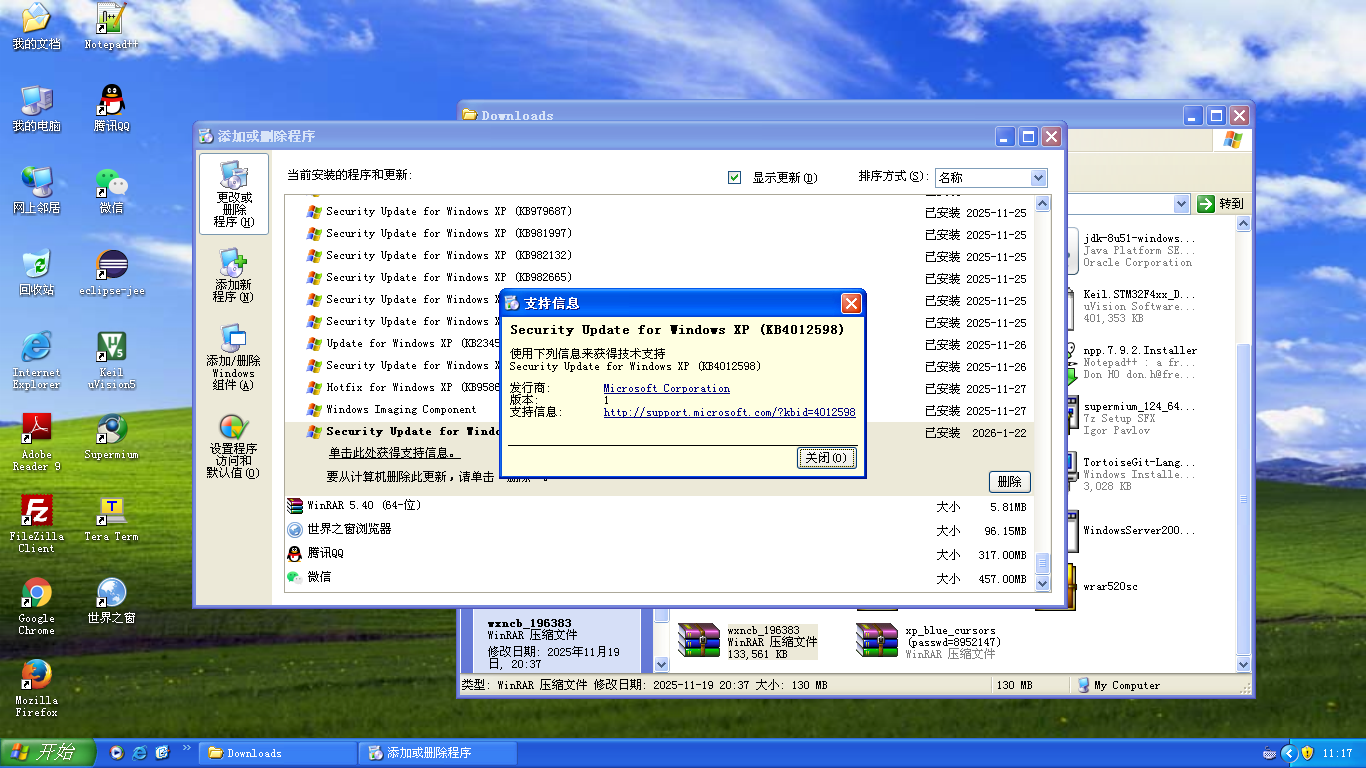Click the Microsoft Corporation publisher link
The height and width of the screenshot is (768, 1366).
pyautogui.click(x=666, y=388)
